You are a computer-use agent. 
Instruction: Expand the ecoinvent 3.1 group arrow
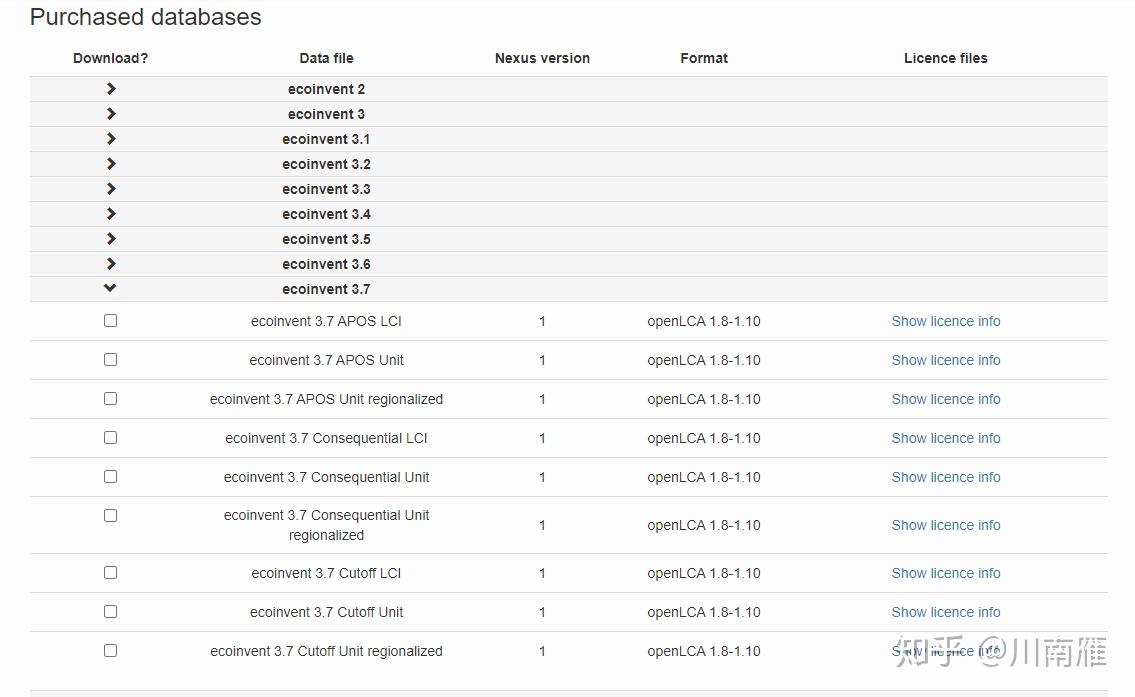(110, 139)
